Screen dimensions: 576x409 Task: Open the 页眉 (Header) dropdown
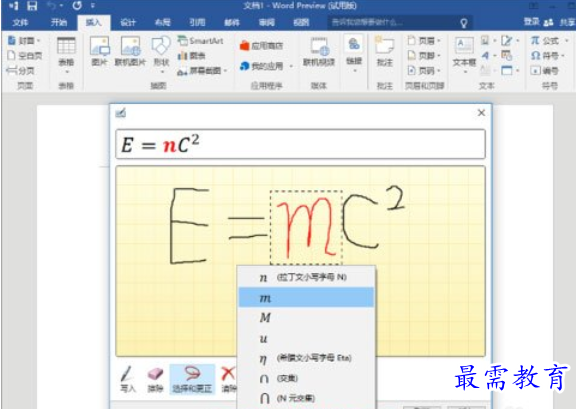[x=424, y=40]
